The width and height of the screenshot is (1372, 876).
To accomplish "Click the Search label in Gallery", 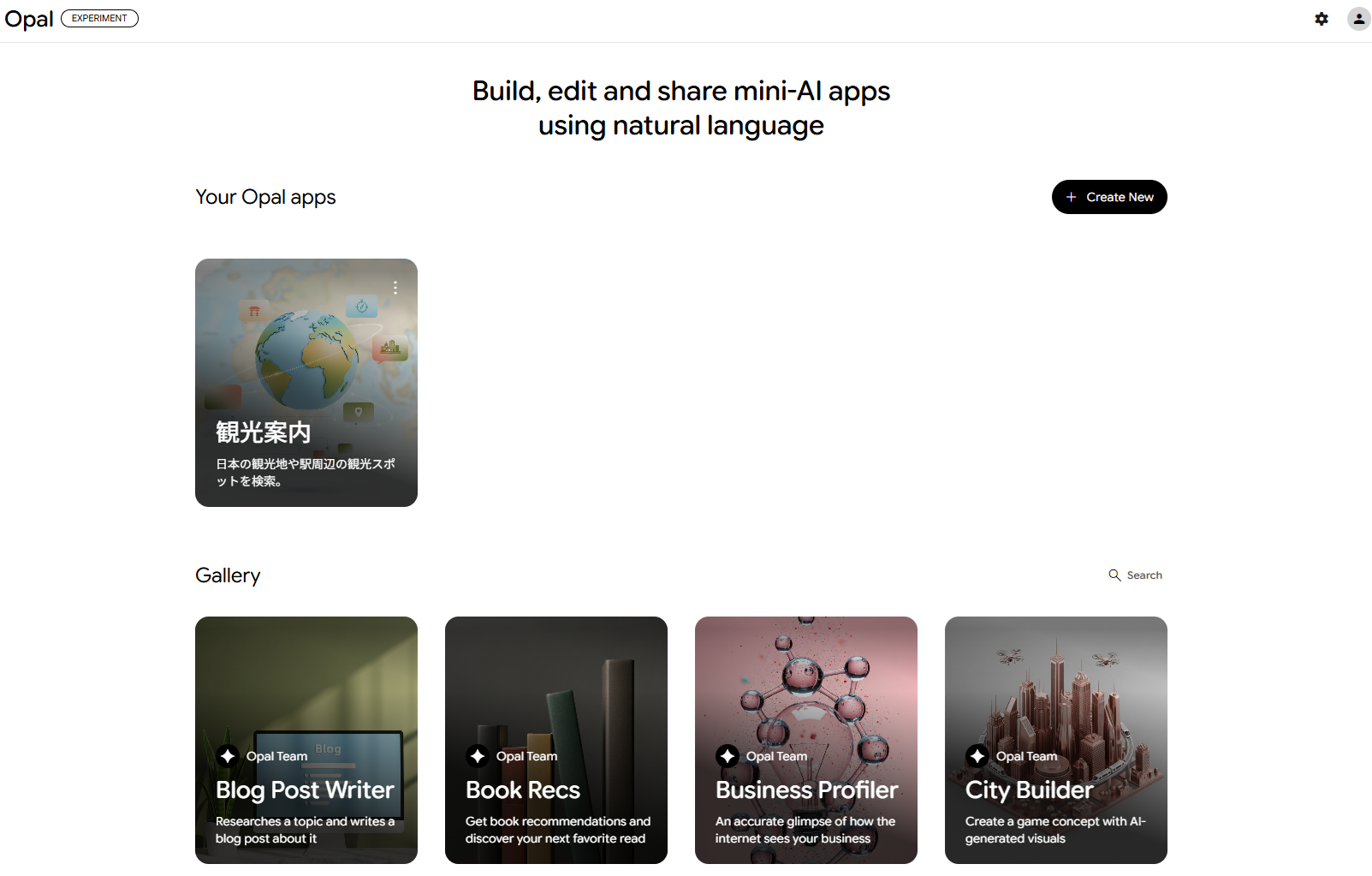I will point(1144,575).
